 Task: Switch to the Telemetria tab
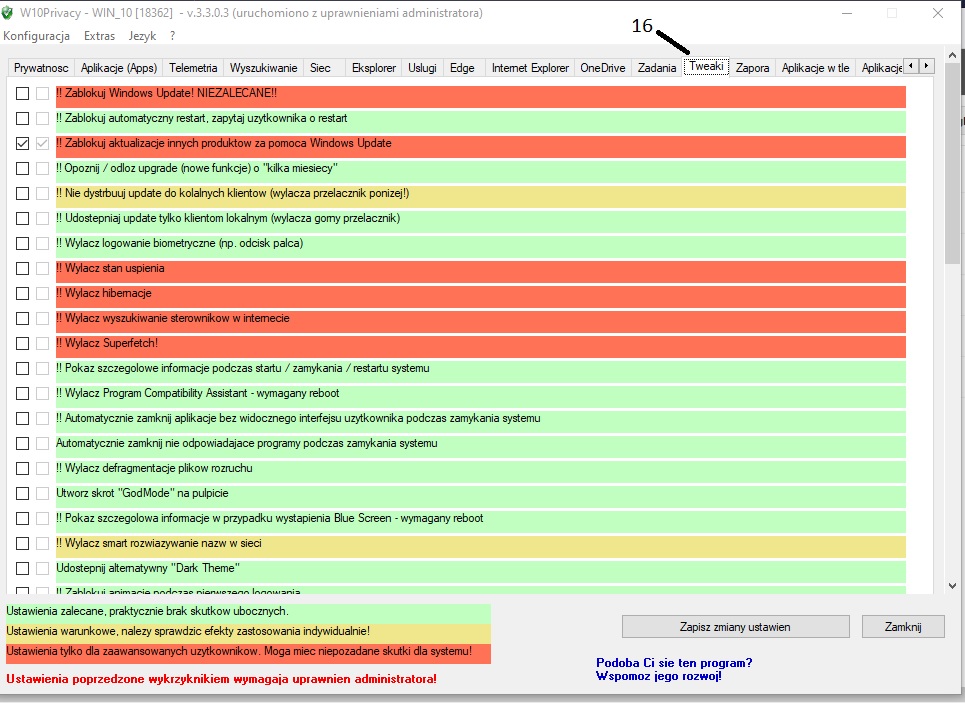[x=193, y=68]
